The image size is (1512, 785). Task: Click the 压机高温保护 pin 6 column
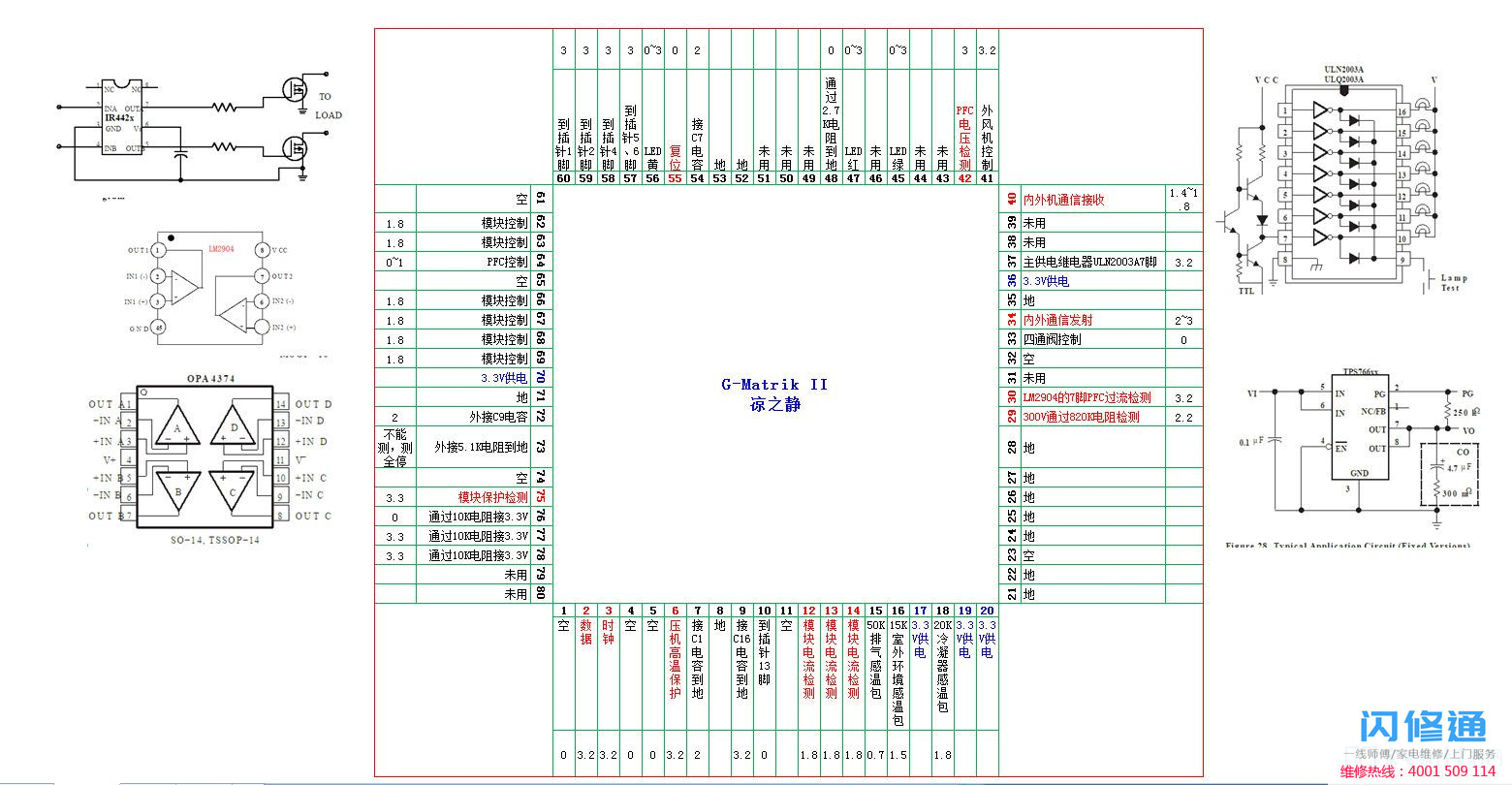click(675, 659)
